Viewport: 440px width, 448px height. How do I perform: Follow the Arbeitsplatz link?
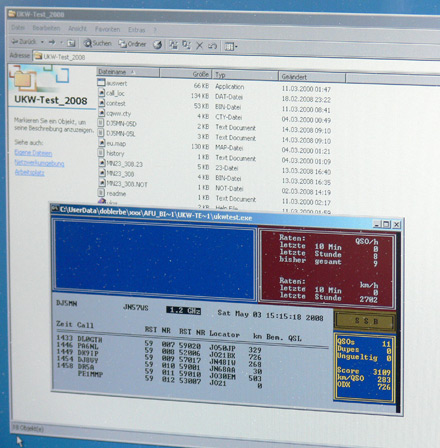[30, 172]
